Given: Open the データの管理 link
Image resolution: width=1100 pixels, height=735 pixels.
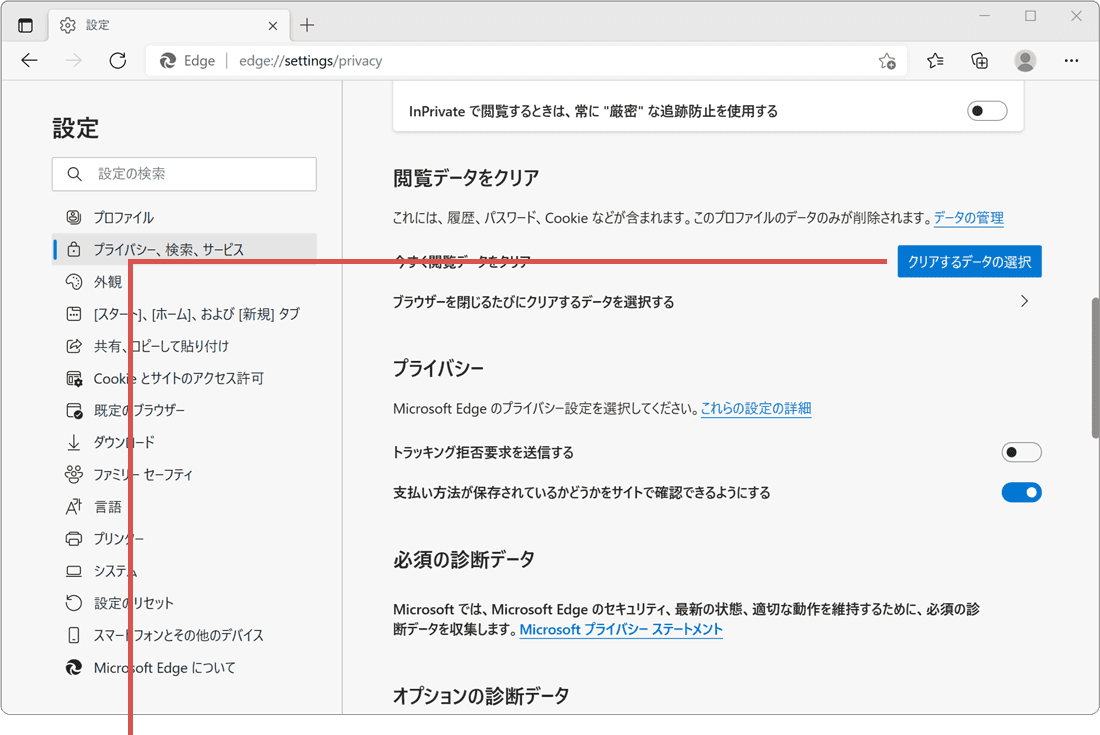Looking at the screenshot, I should pyautogui.click(x=968, y=217).
